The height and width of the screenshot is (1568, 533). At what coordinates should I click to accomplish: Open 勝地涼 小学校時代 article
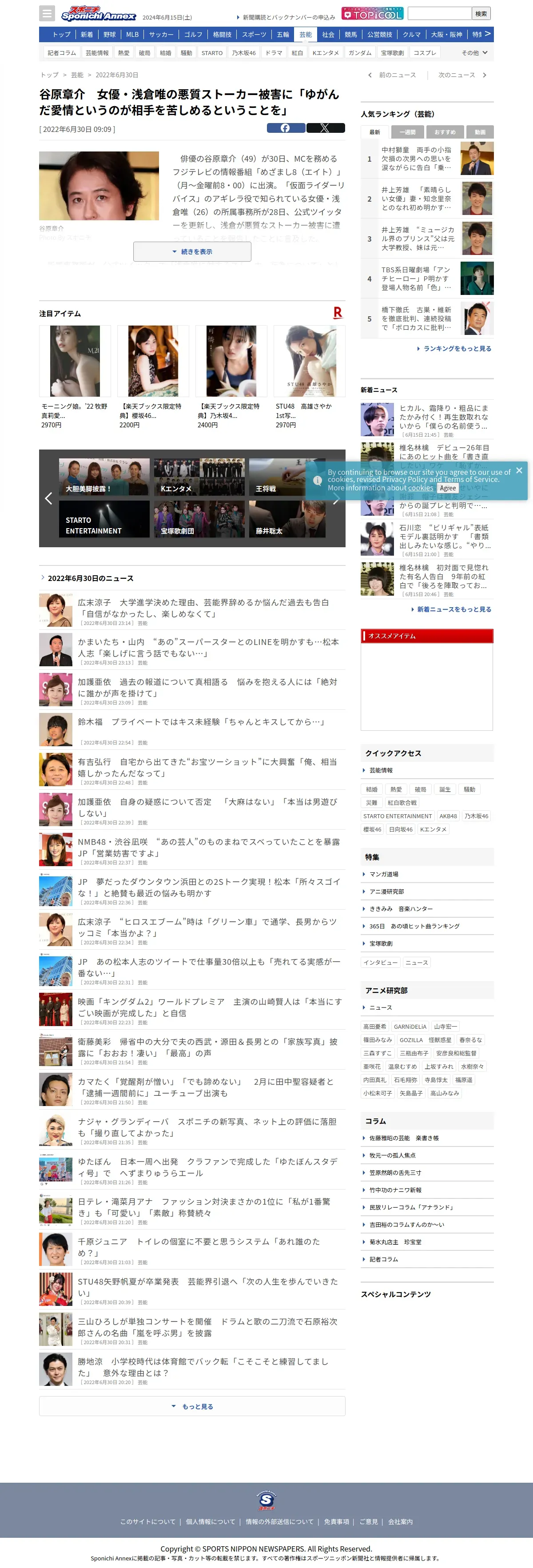point(192,1369)
